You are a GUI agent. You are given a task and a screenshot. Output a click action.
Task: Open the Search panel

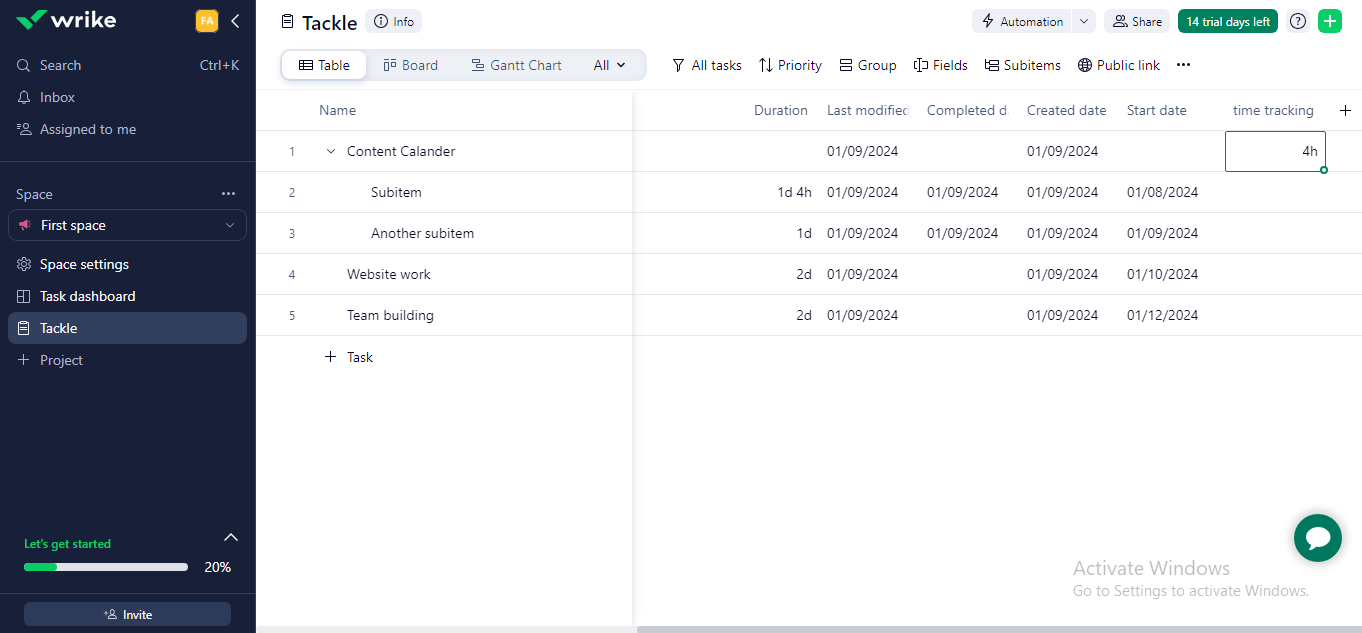[60, 64]
